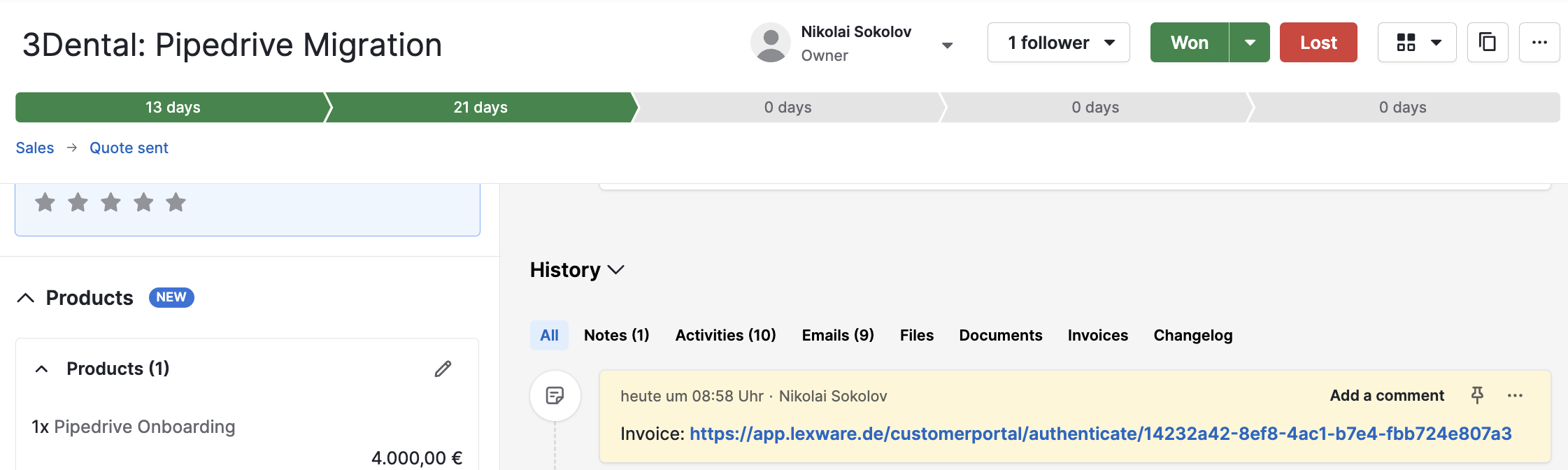Switch to the Invoices tab
Screen dimensions: 1568x470
[x=1098, y=335]
